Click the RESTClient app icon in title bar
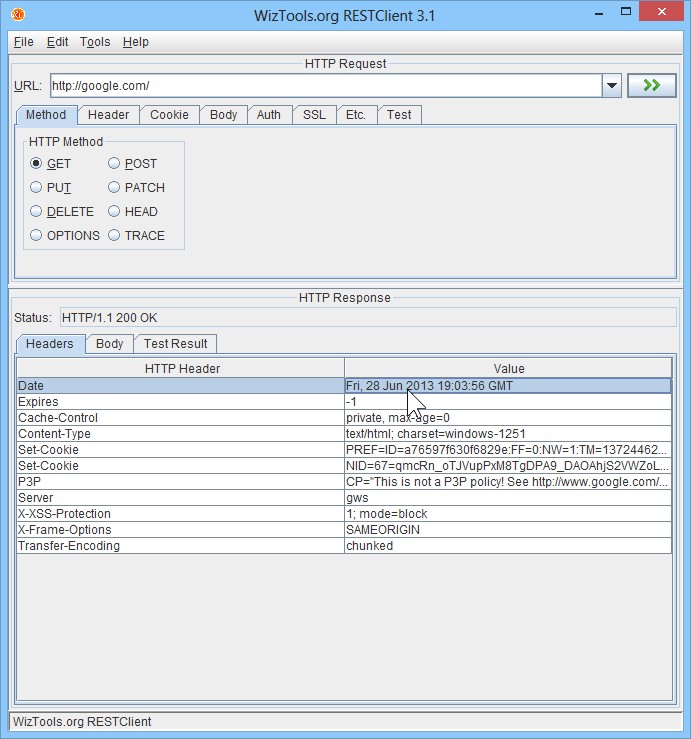 click(x=18, y=14)
